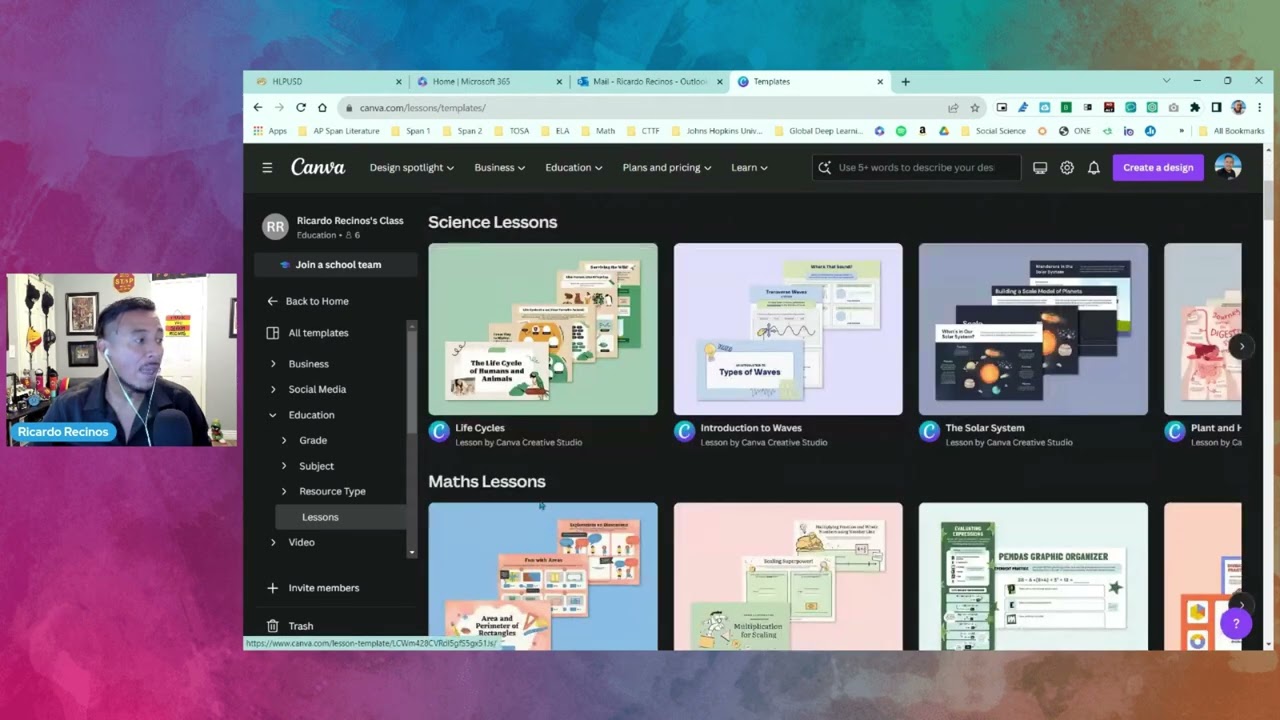Open the account profile avatar in Canva
The image size is (1280, 720).
[x=1228, y=167]
